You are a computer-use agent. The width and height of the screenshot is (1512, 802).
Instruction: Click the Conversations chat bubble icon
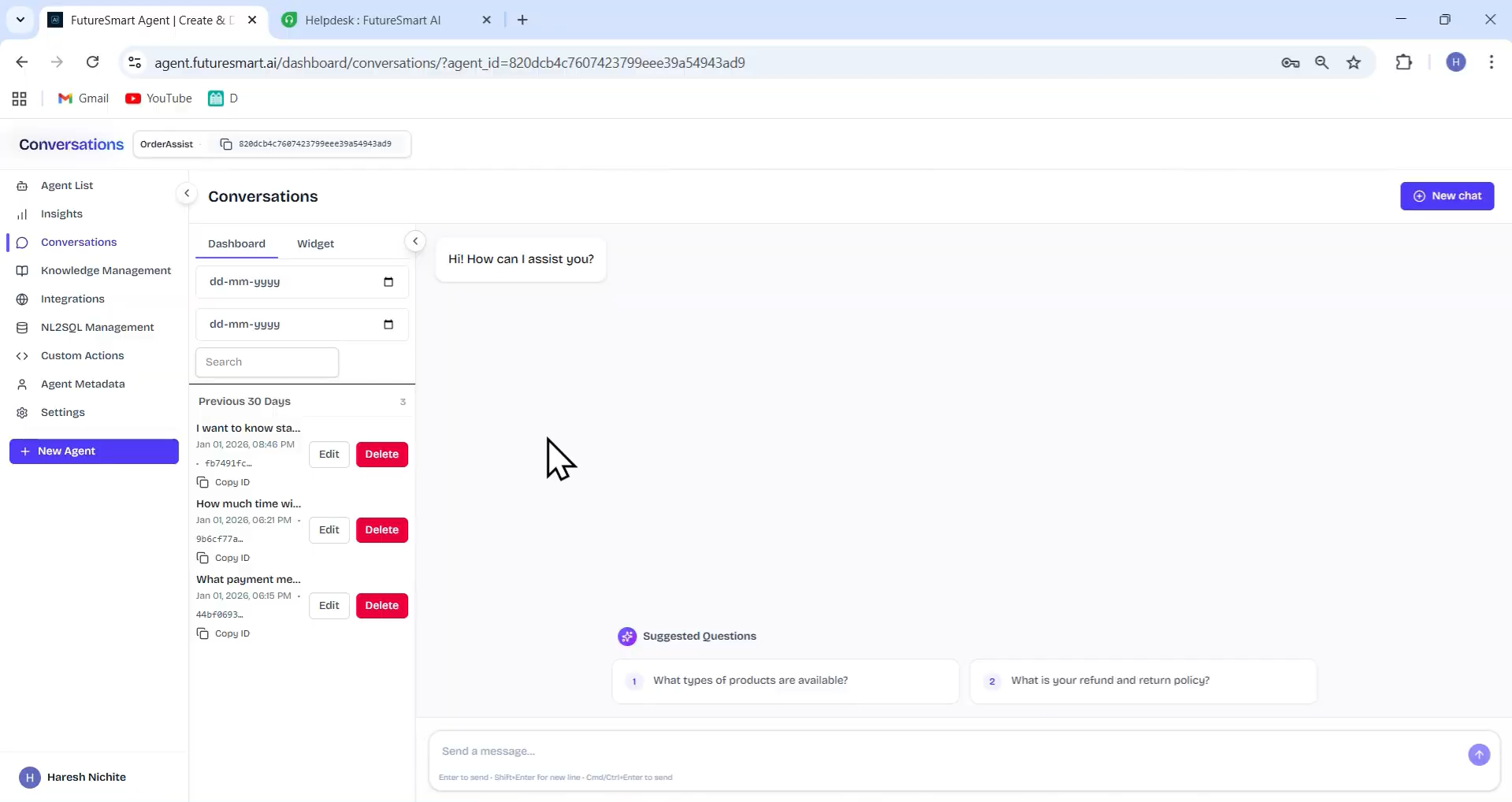click(x=22, y=243)
